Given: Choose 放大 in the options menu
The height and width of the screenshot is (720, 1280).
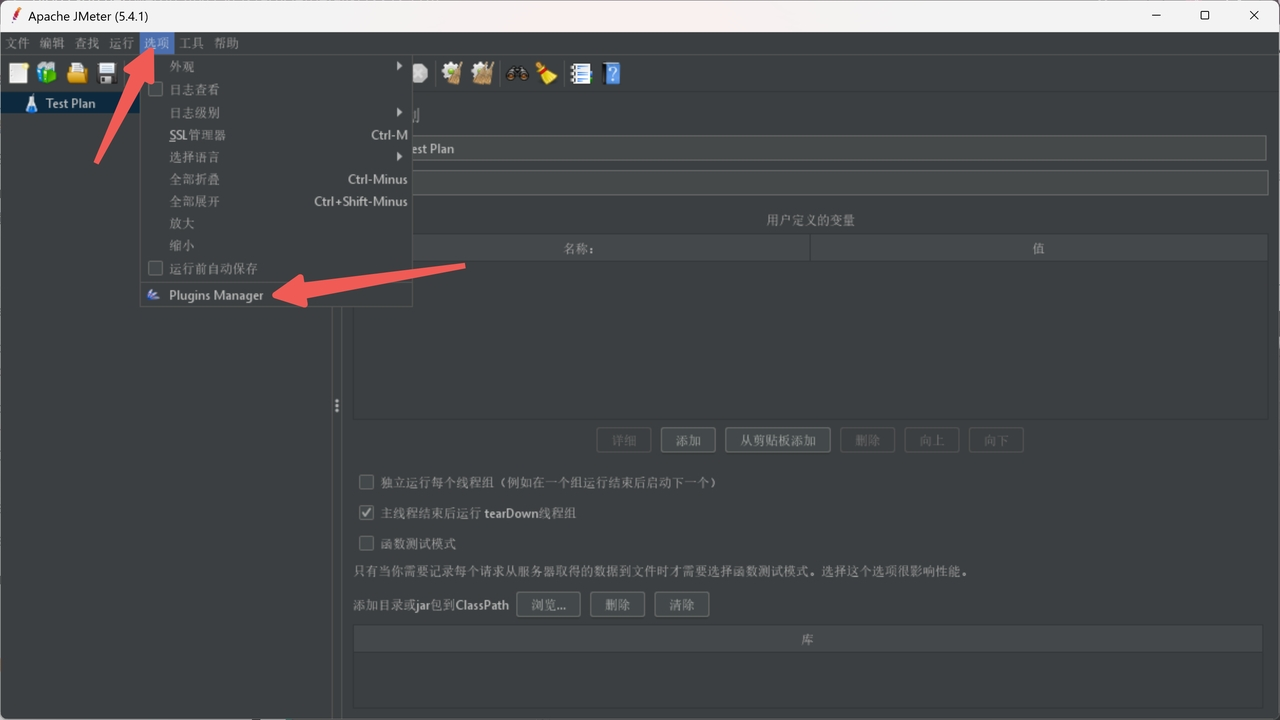Looking at the screenshot, I should tap(276, 223).
